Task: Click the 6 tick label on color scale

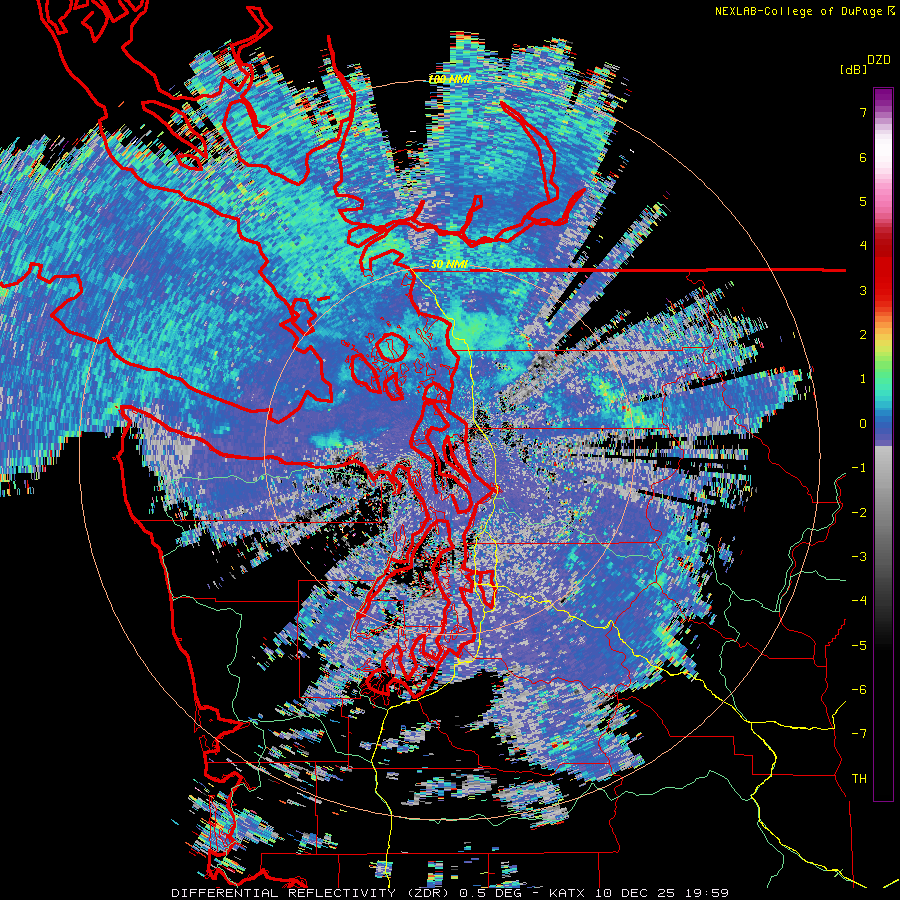Action: pyautogui.click(x=863, y=157)
